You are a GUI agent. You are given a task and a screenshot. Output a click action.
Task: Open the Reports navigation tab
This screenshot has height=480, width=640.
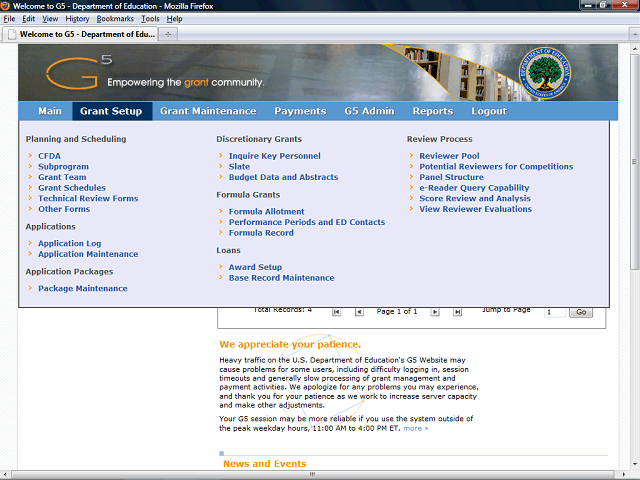433,111
